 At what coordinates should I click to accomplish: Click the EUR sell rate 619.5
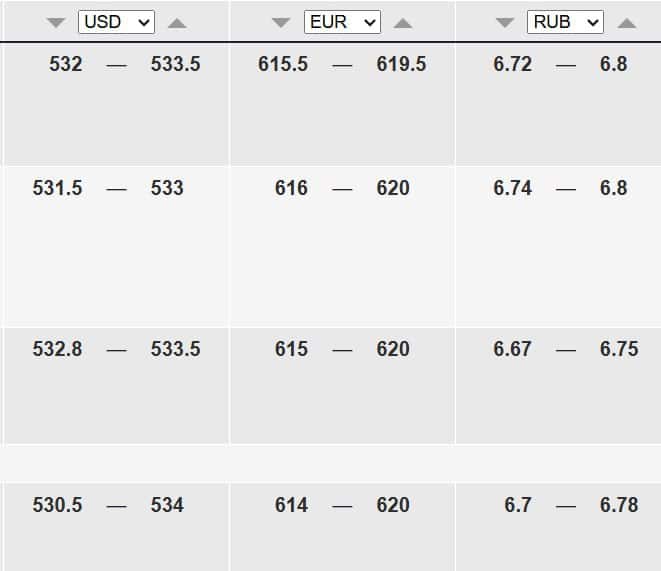pyautogui.click(x=401, y=64)
